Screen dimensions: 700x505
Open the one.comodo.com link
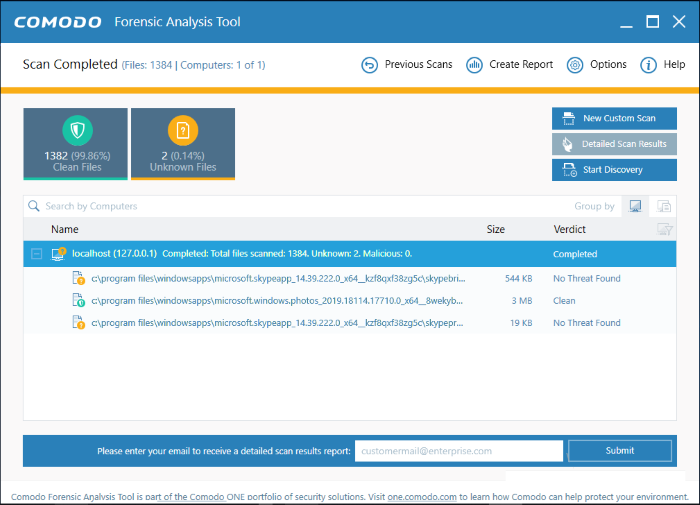coord(422,497)
